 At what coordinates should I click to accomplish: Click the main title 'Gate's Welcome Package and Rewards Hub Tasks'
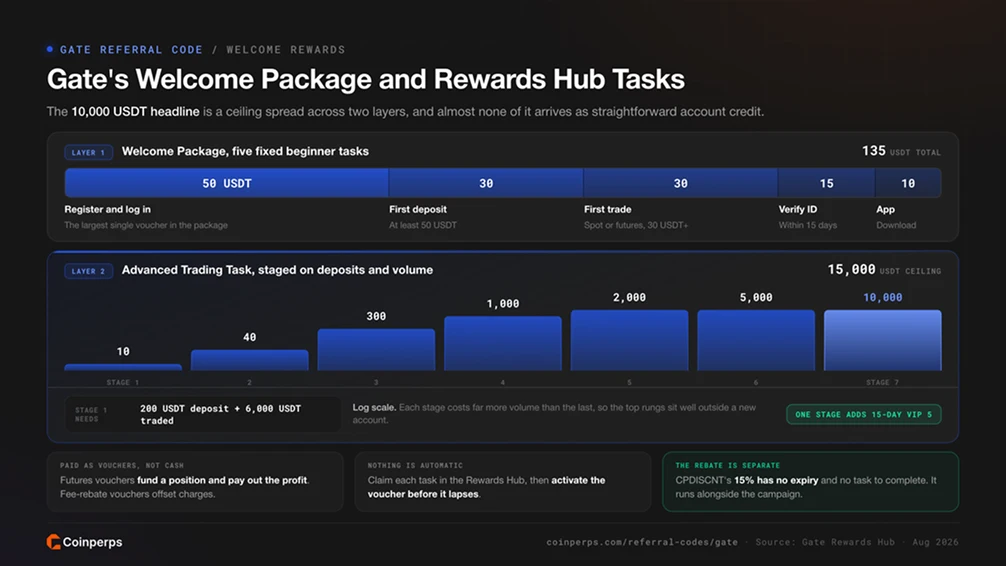[x=366, y=80]
